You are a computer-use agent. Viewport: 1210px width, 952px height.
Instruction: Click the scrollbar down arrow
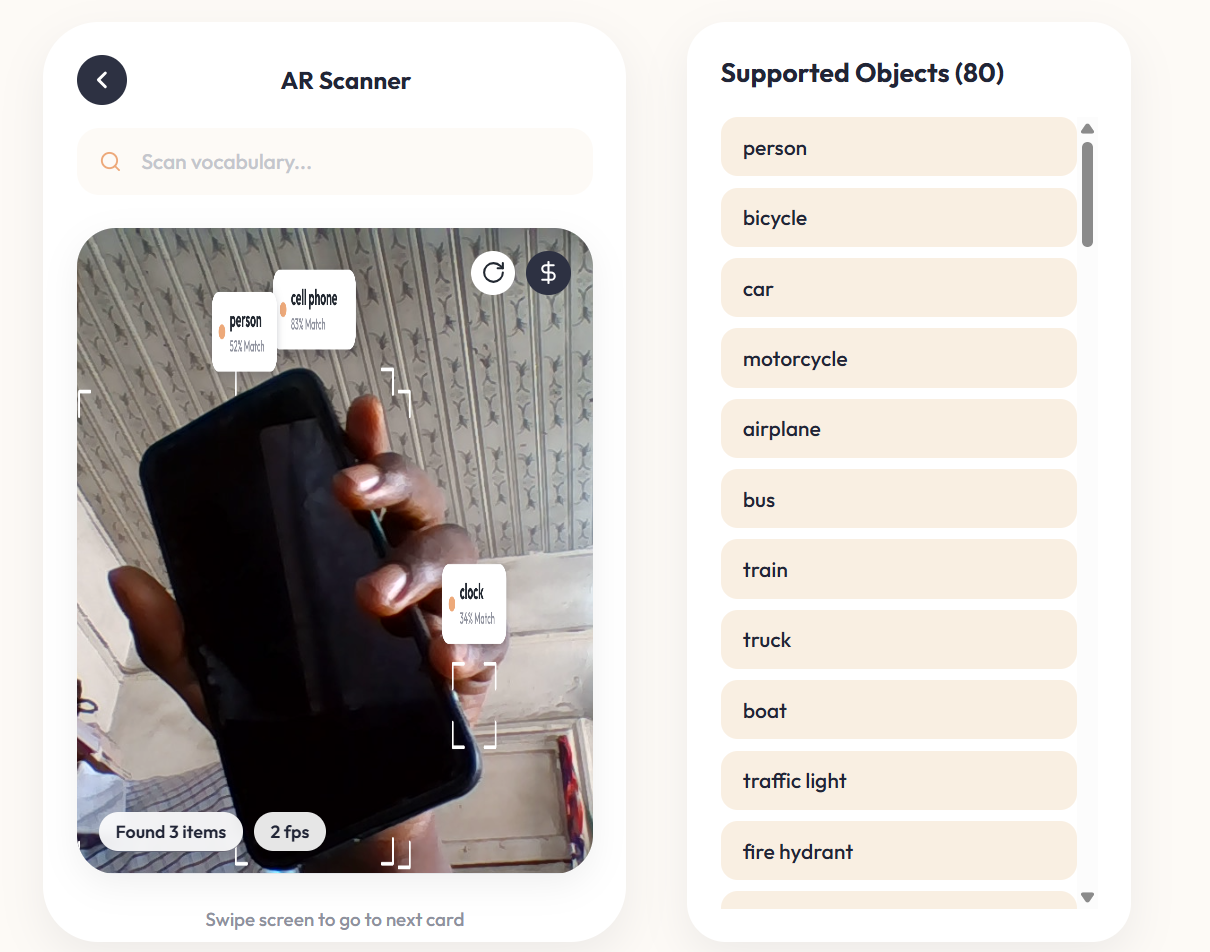pyautogui.click(x=1088, y=897)
